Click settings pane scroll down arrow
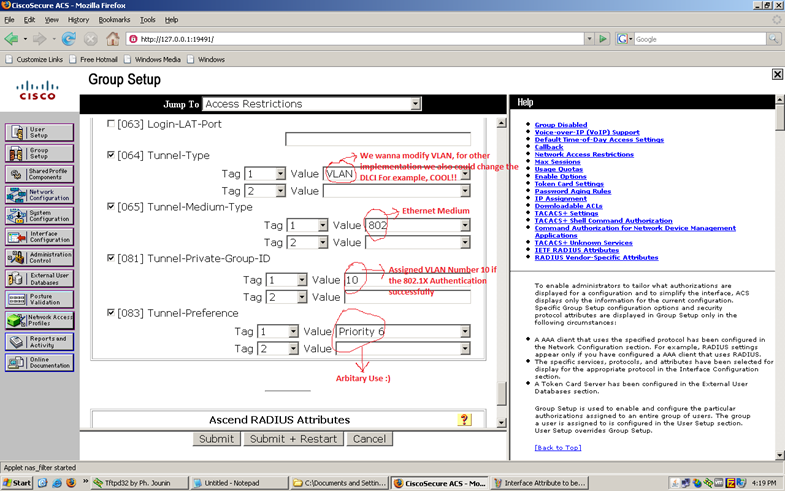 (502, 422)
